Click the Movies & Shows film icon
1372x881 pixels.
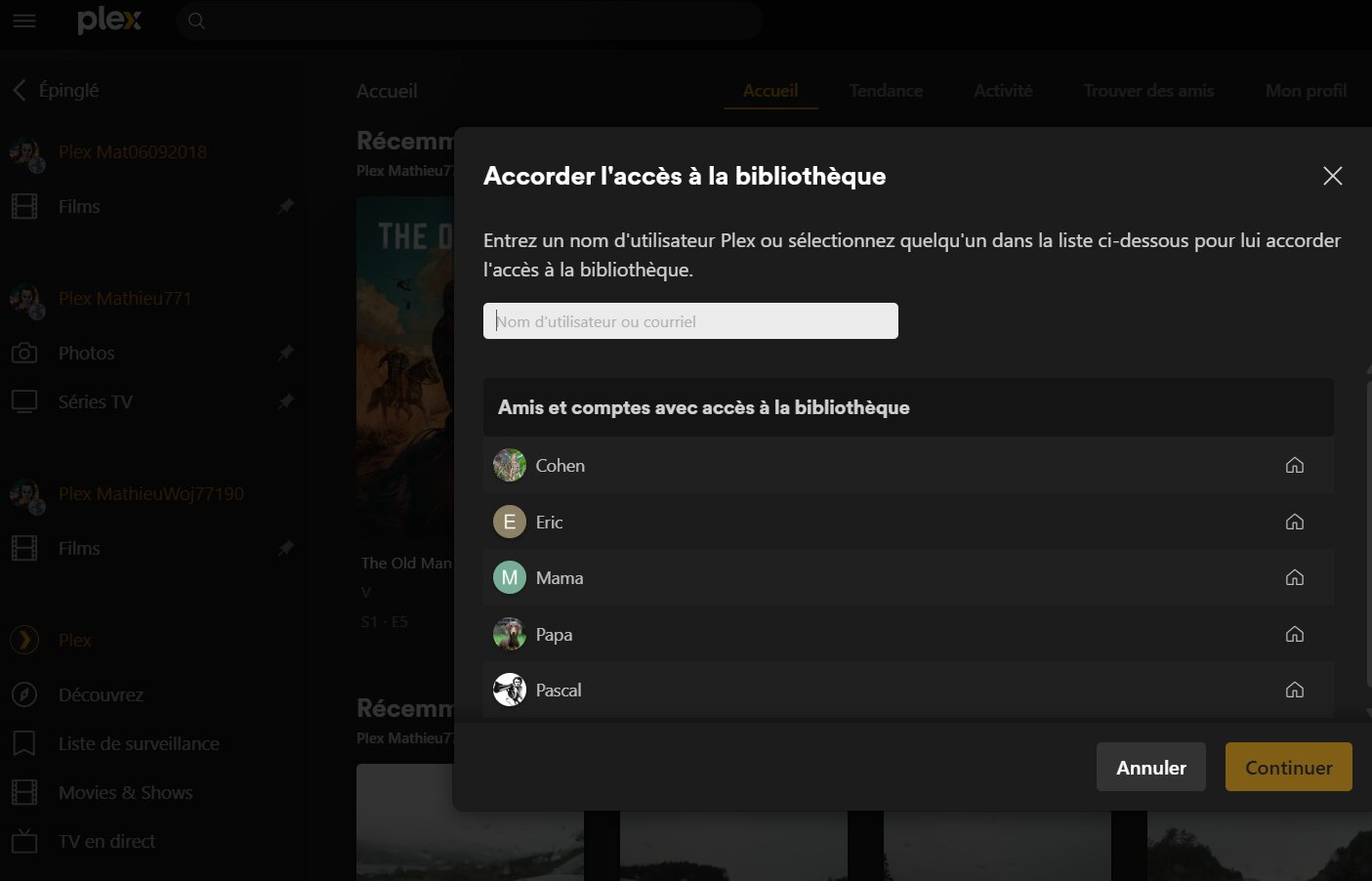coord(24,792)
